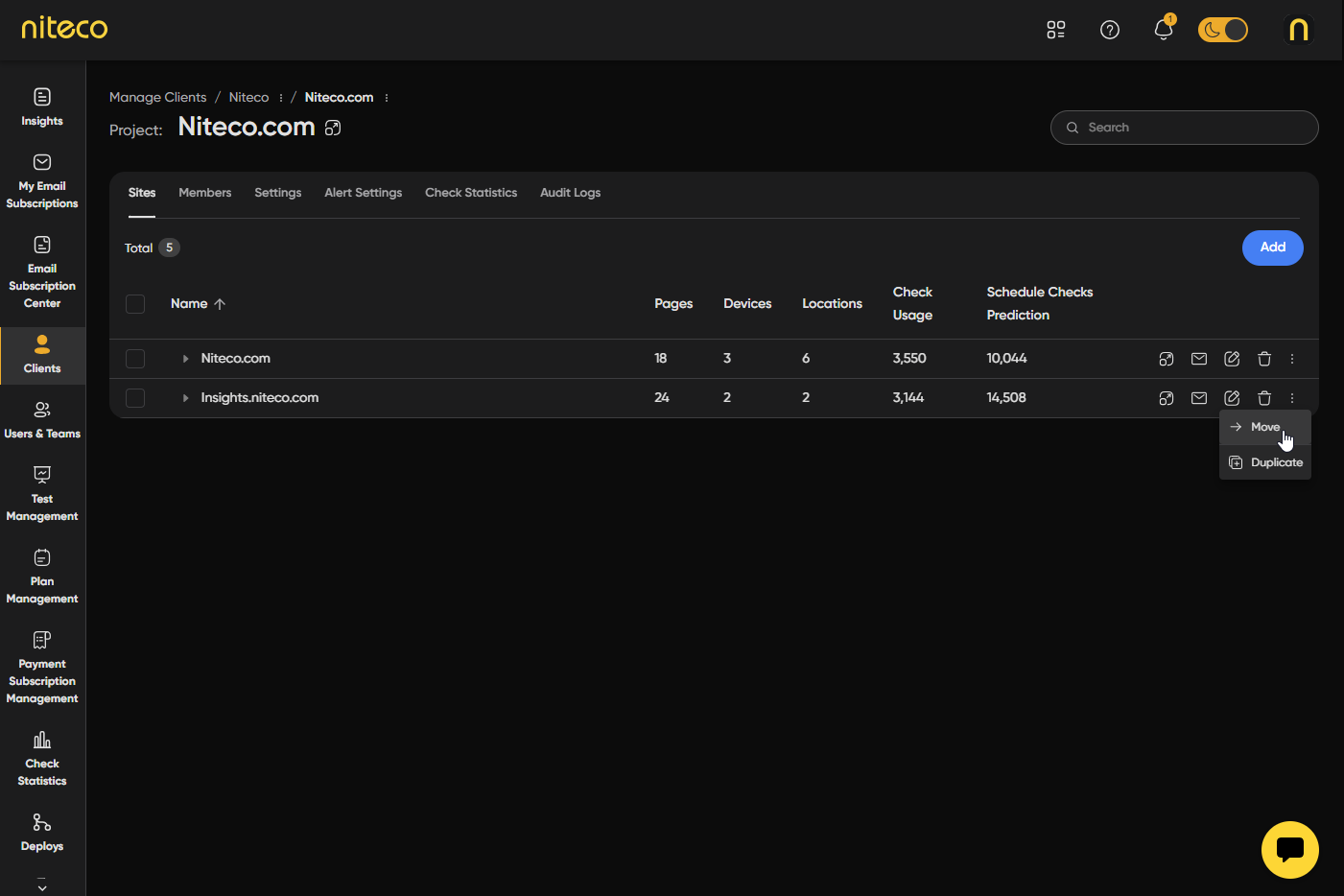The height and width of the screenshot is (896, 1344).
Task: Open dashboard icon for Insights.niteco.com row
Action: click(1167, 398)
